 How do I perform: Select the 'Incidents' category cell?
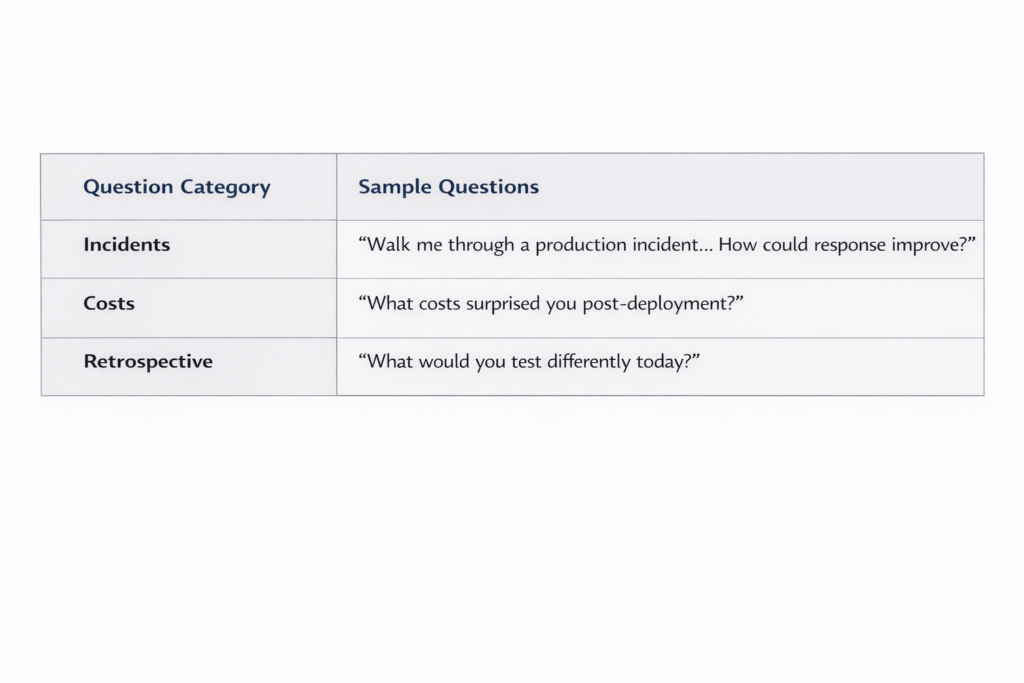[127, 245]
